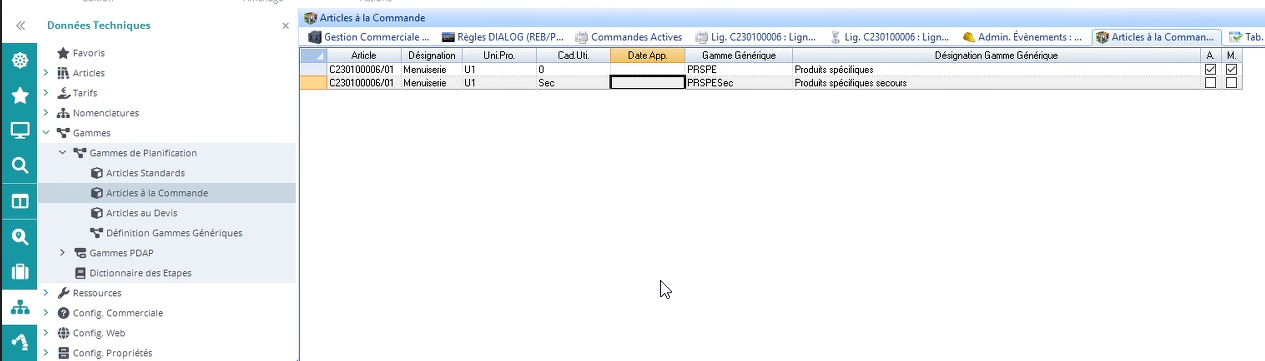The height and width of the screenshot is (361, 1265).
Task: Open the ship wheel icon in sidebar
Action: click(x=19, y=60)
